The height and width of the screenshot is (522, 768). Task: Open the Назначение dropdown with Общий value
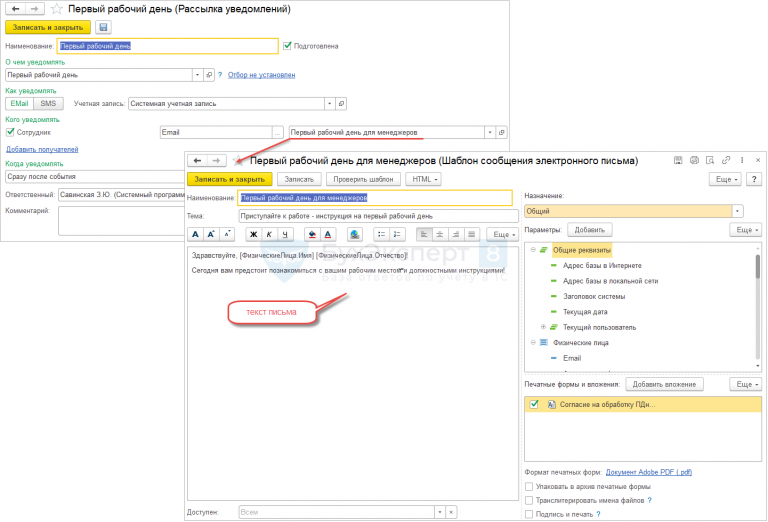tap(737, 212)
